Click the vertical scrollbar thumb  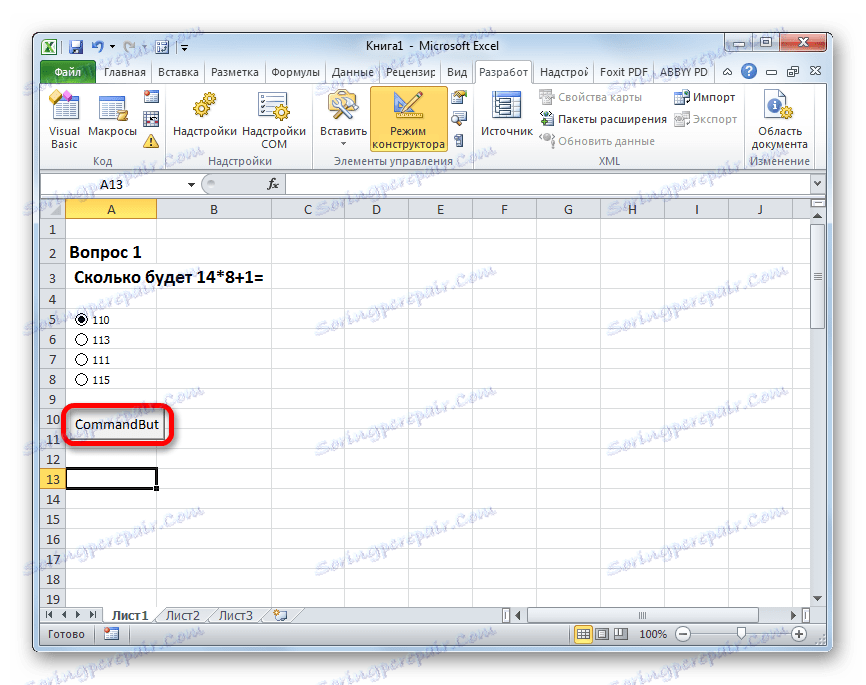click(817, 276)
